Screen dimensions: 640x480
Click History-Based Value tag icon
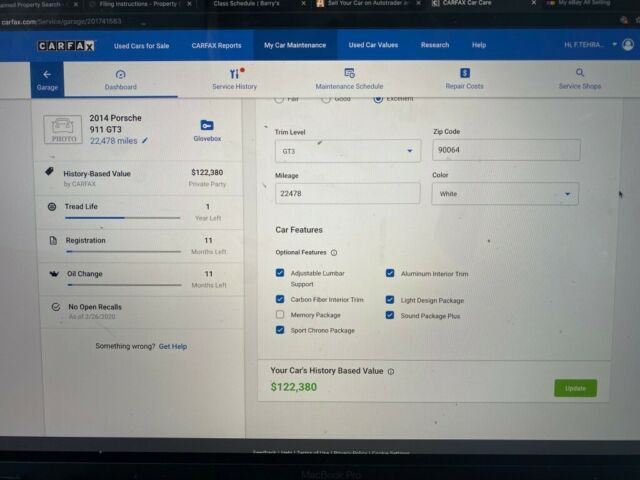coord(49,171)
